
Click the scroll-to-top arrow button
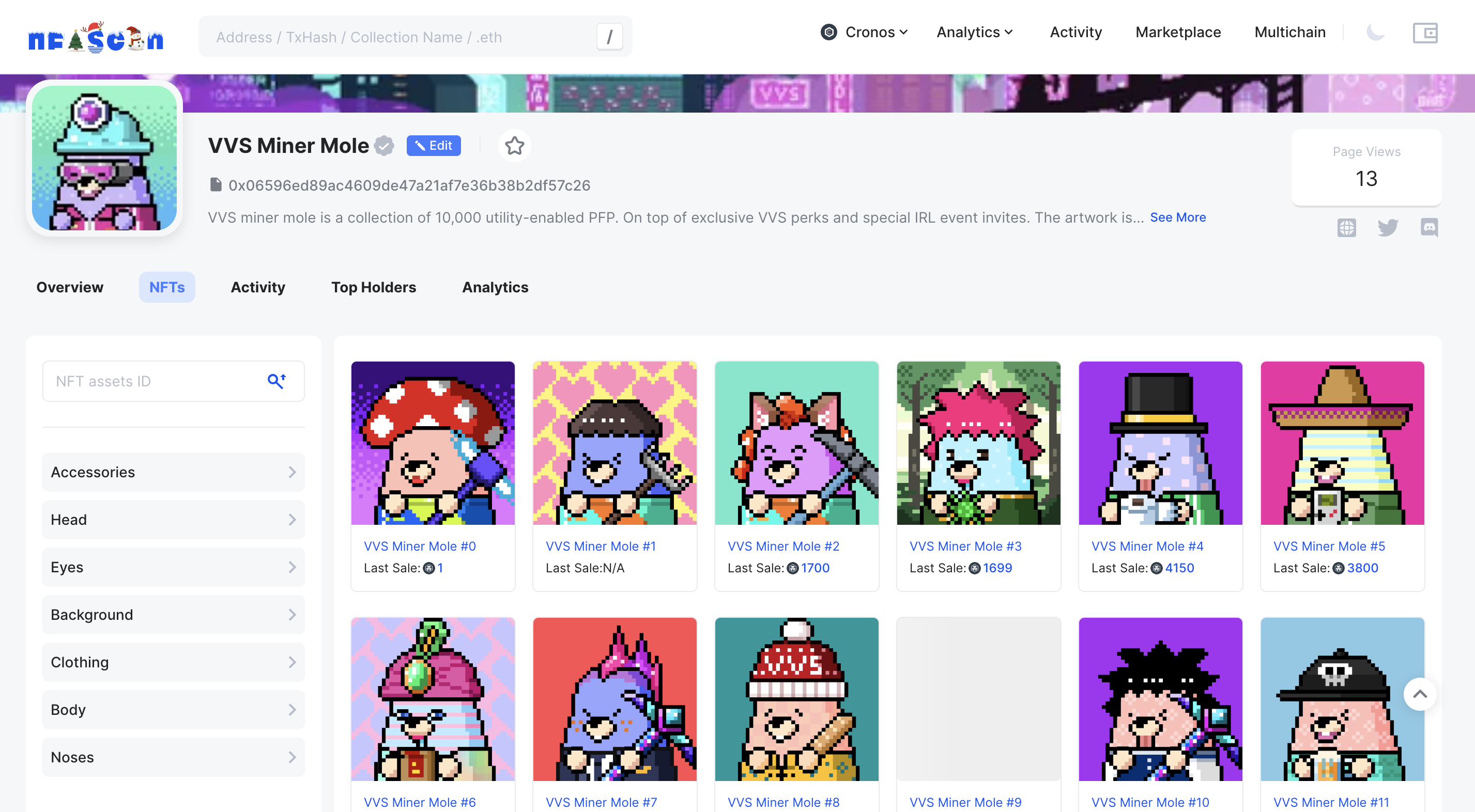[1420, 694]
